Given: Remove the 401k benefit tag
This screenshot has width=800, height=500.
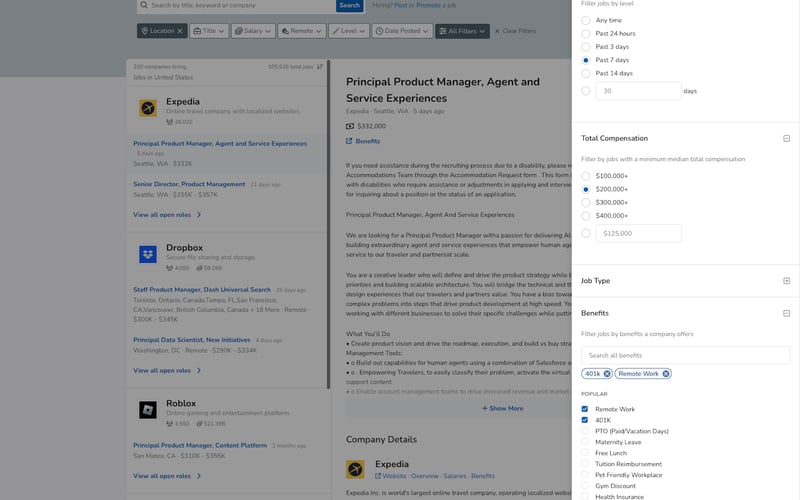Looking at the screenshot, I should (607, 374).
